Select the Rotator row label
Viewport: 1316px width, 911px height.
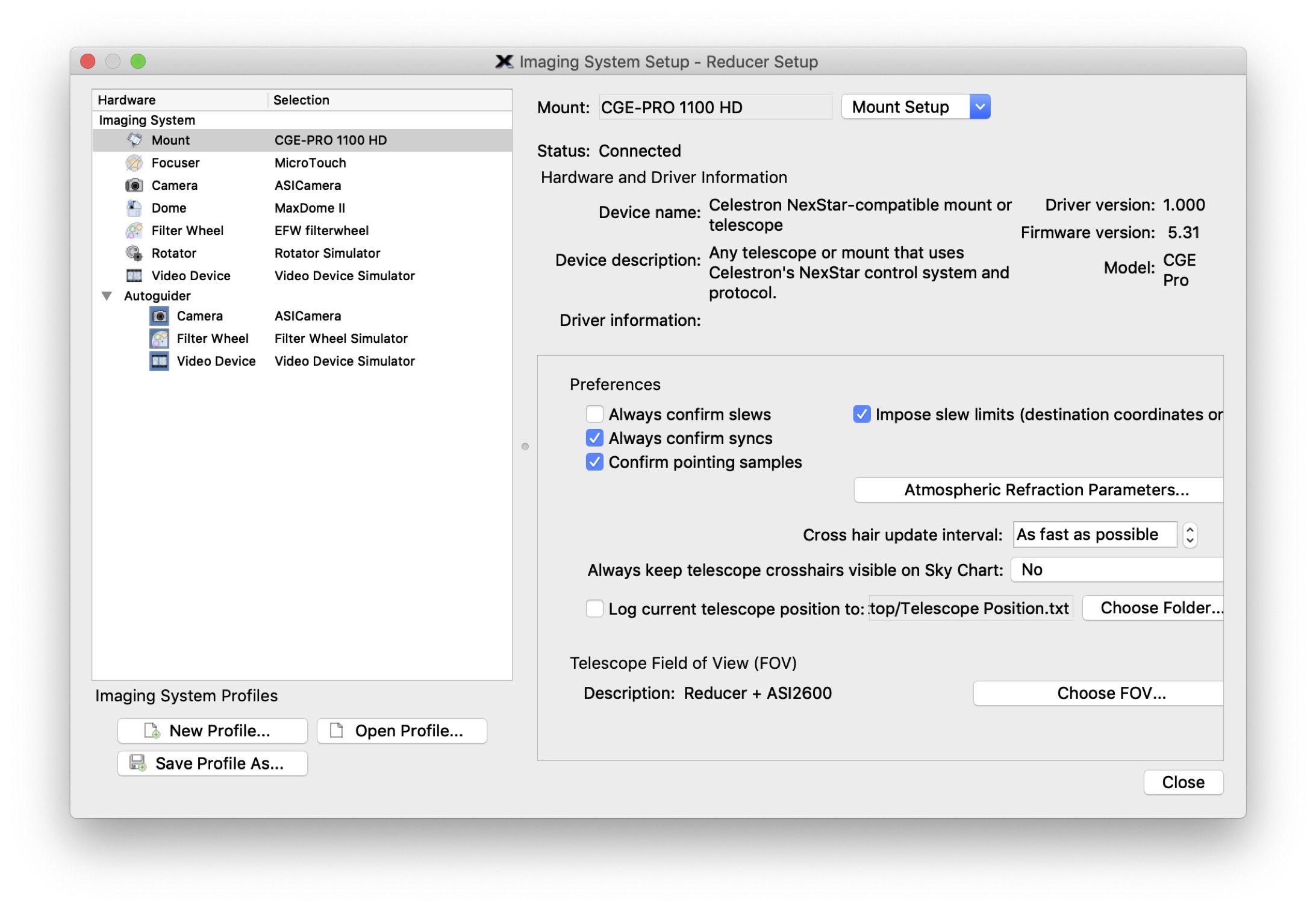point(173,253)
